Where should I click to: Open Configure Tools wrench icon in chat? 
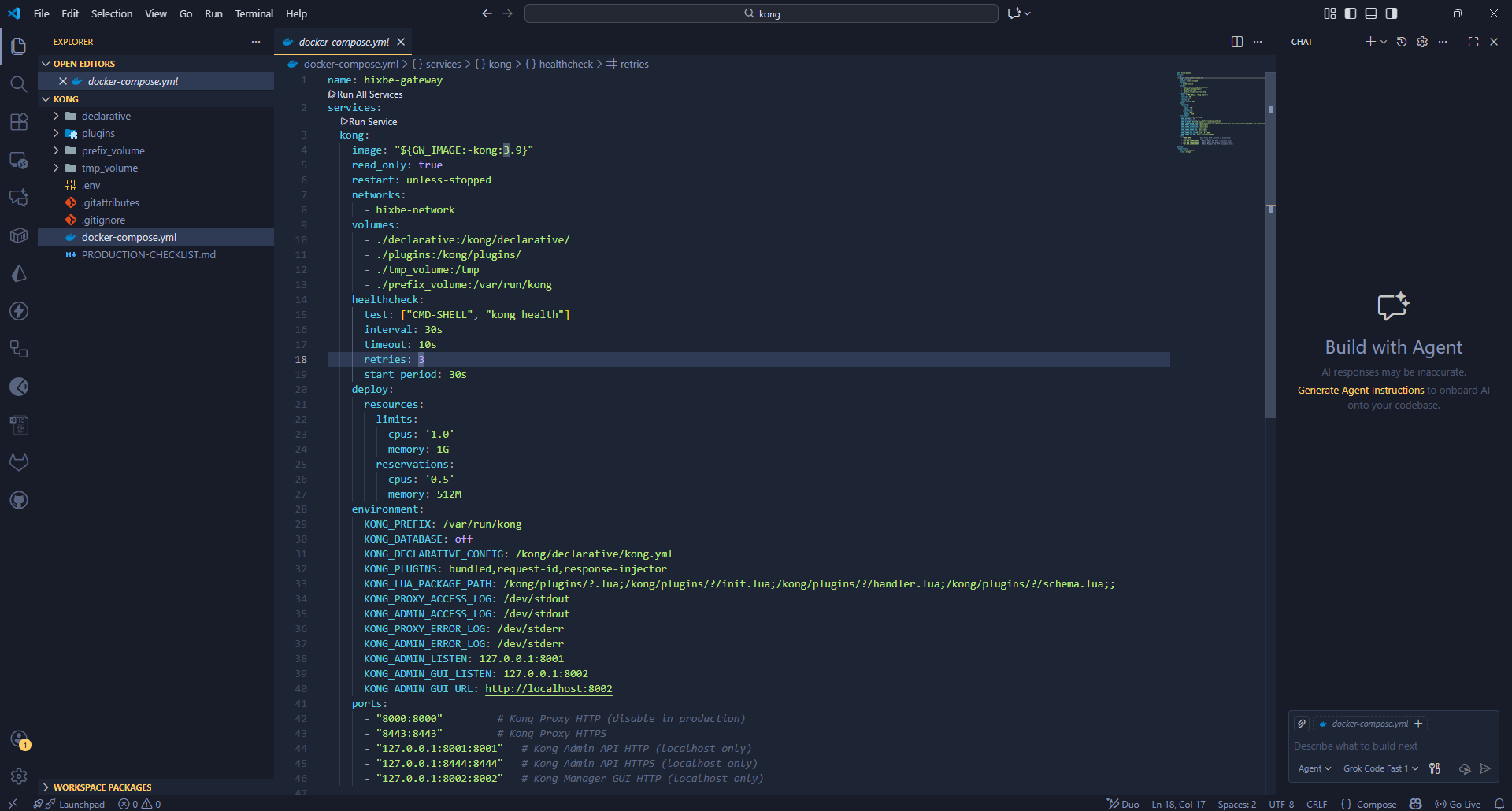point(1435,768)
